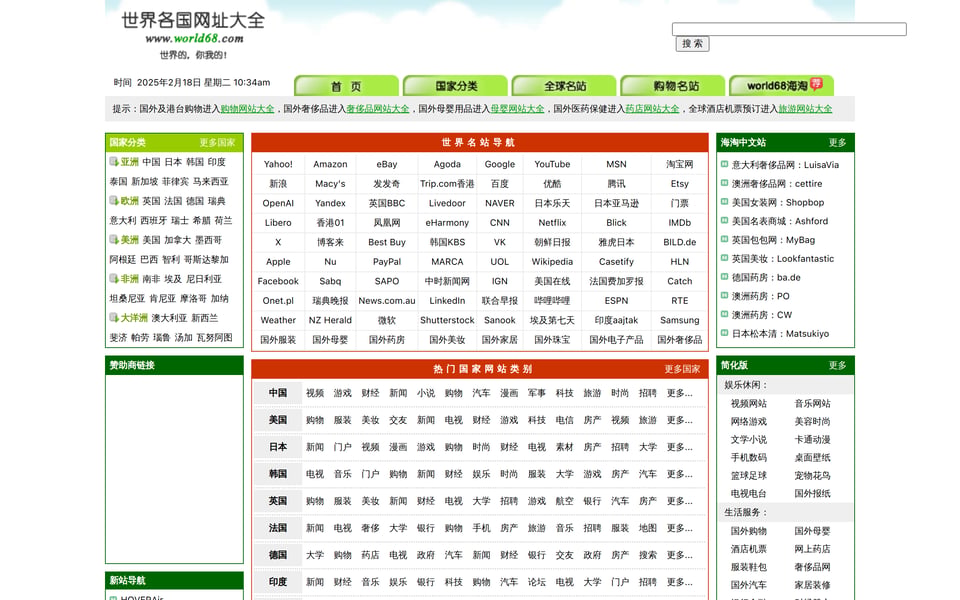
Task: Select the 购物名站 tab
Action: [x=673, y=86]
